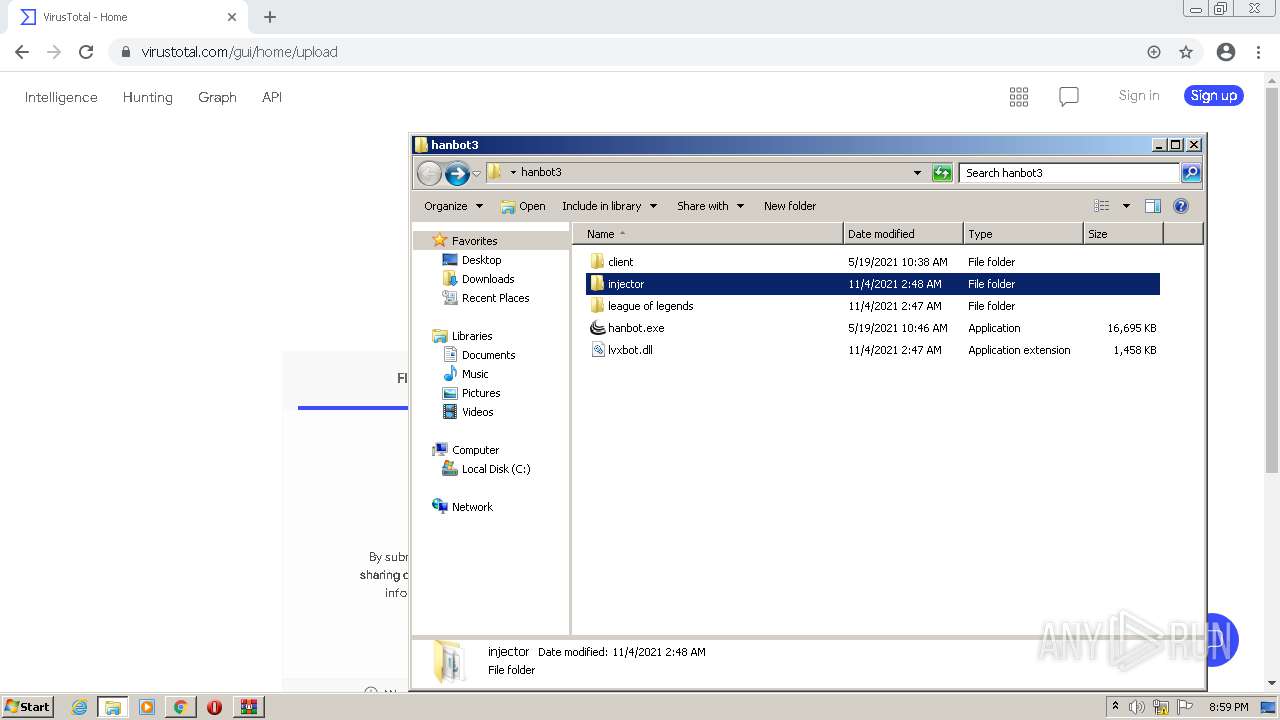Open VirusTotal Intelligence link
The width and height of the screenshot is (1280, 720).
(61, 97)
